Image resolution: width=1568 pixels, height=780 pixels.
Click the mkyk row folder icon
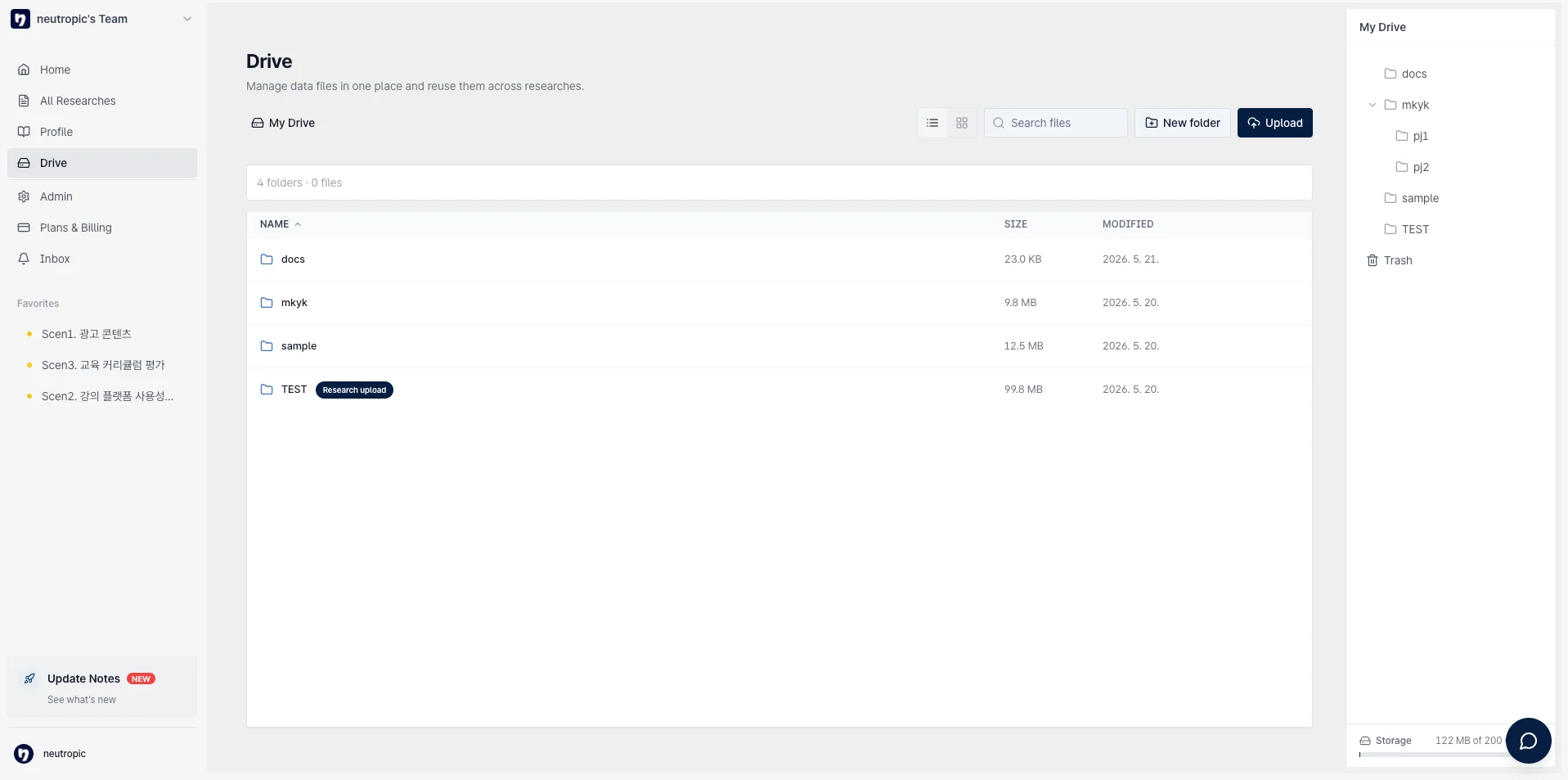(267, 303)
